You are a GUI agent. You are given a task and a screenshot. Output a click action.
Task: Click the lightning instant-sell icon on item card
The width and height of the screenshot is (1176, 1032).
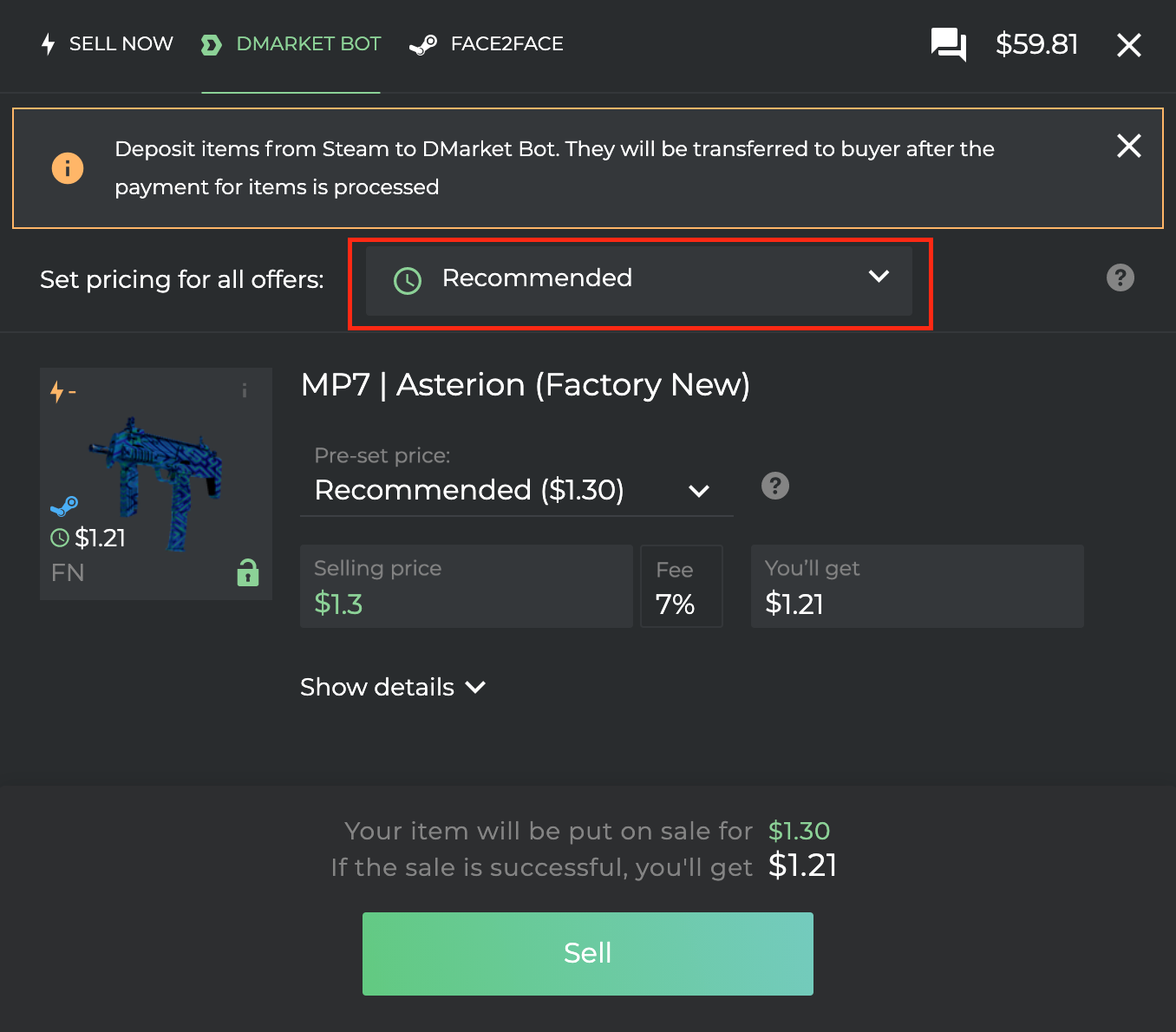click(57, 392)
